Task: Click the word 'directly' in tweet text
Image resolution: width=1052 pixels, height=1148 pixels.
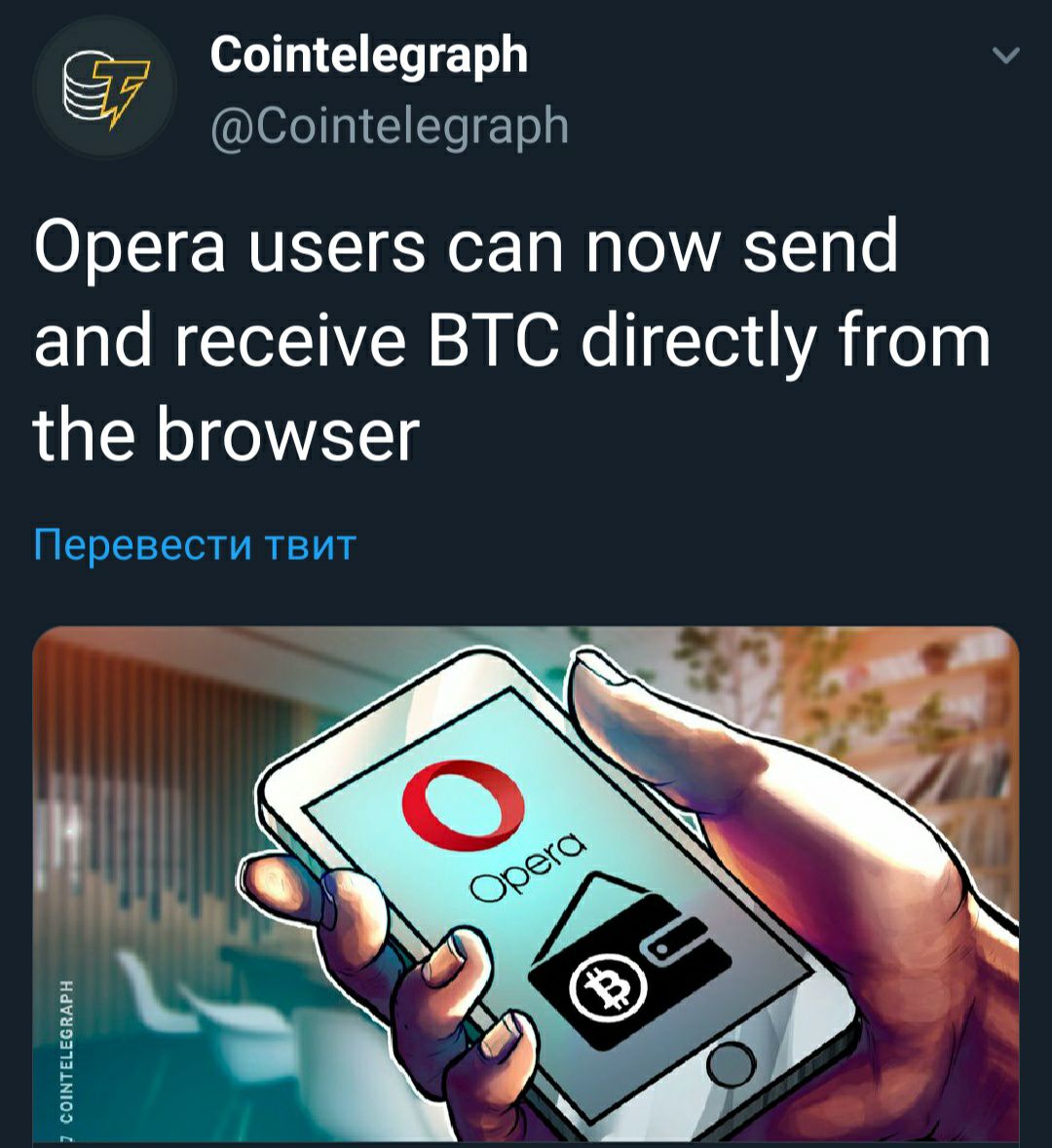Action: pyautogui.click(x=698, y=344)
